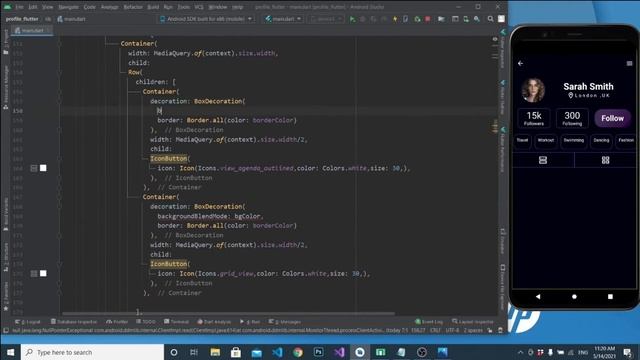Open Search Everywhere magnifier icon

click(x=490, y=19)
